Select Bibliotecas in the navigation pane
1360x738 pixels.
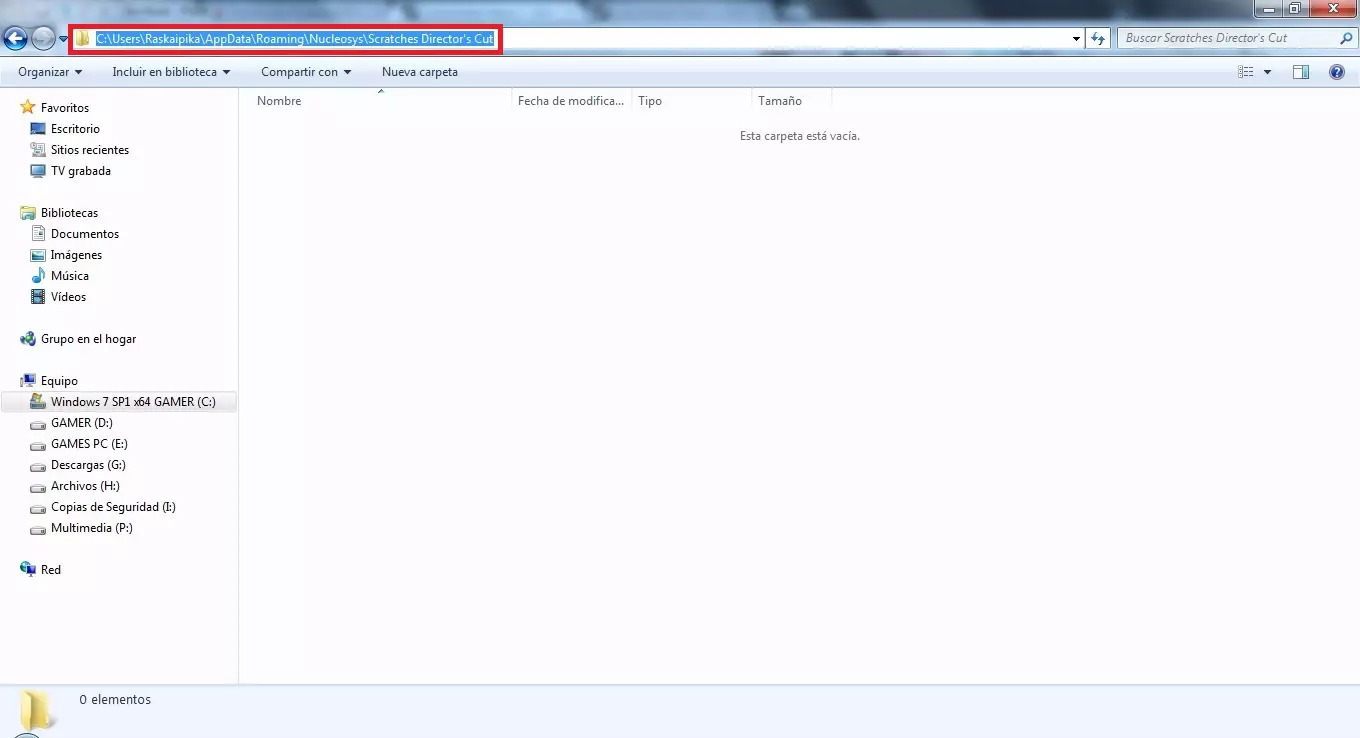click(x=69, y=213)
